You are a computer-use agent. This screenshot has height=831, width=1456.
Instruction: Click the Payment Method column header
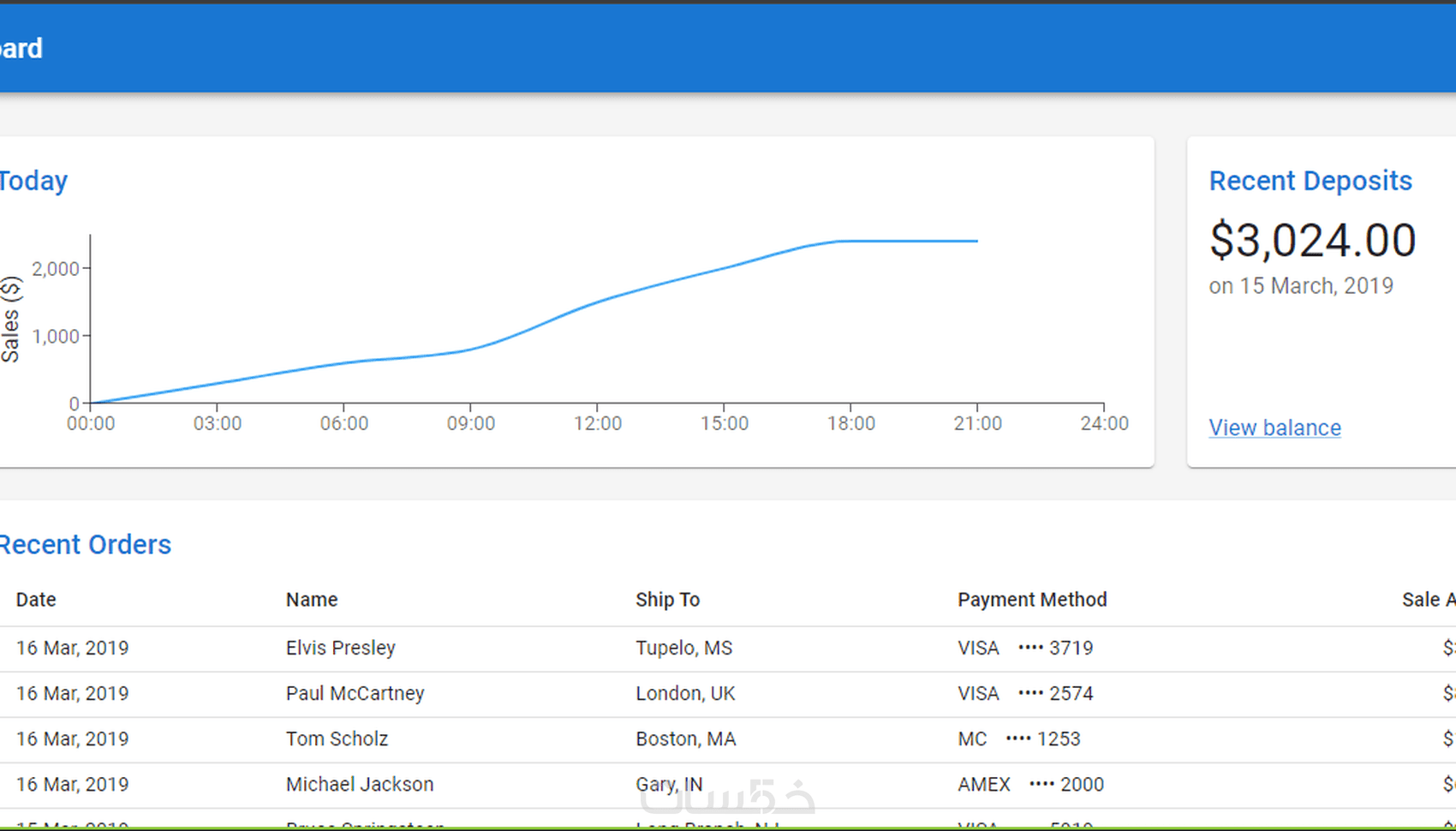point(1032,600)
